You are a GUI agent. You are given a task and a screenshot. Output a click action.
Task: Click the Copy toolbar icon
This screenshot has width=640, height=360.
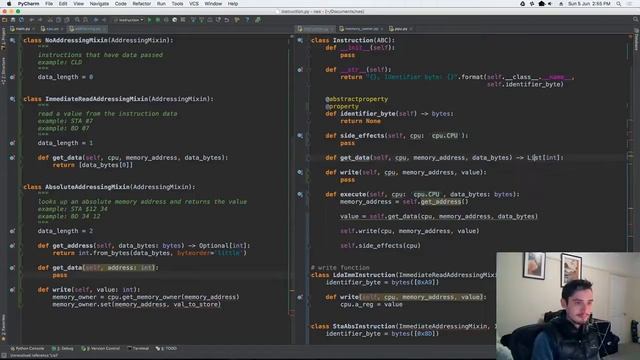[58, 20]
